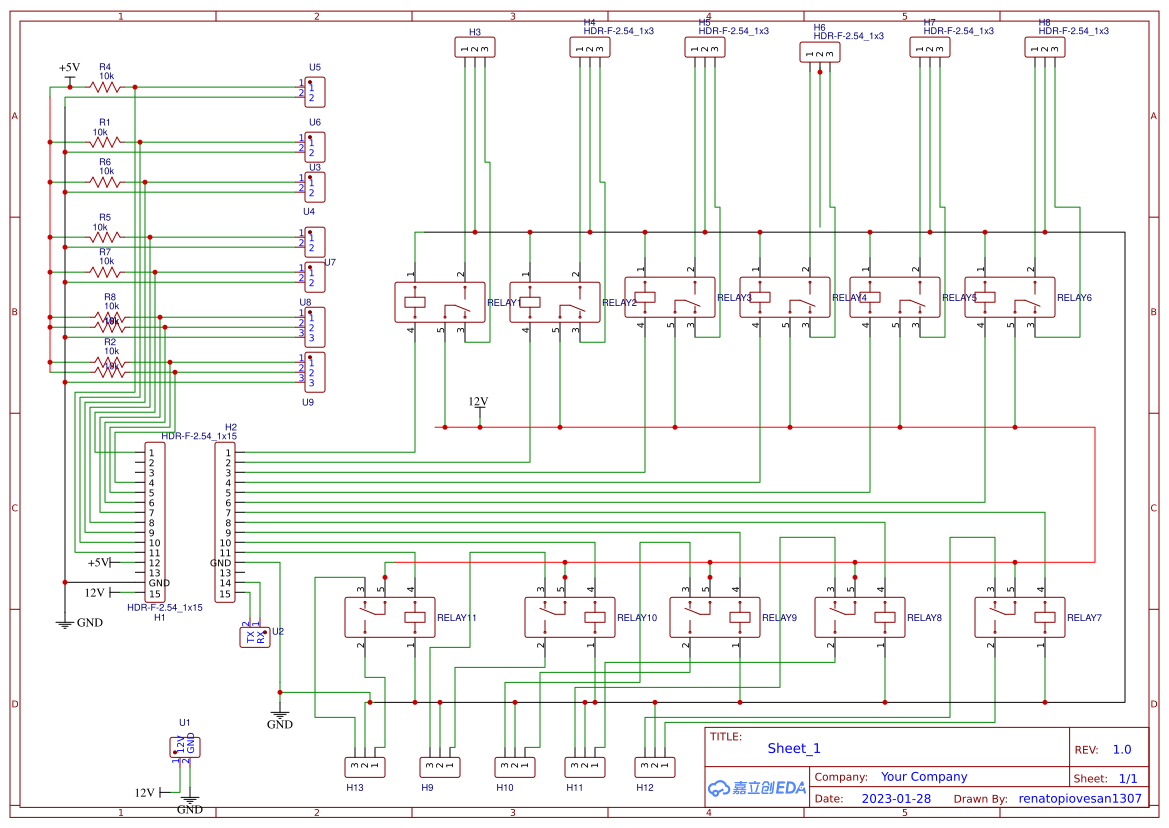The width and height of the screenshot is (1169, 828).
Task: Click the REV value 1.0
Action: coord(1121,748)
